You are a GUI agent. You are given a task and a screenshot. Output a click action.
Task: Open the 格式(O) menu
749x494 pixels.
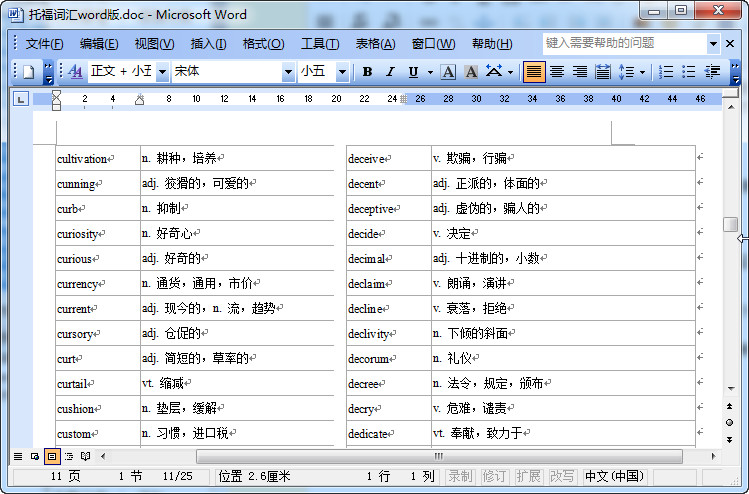pyautogui.click(x=263, y=44)
